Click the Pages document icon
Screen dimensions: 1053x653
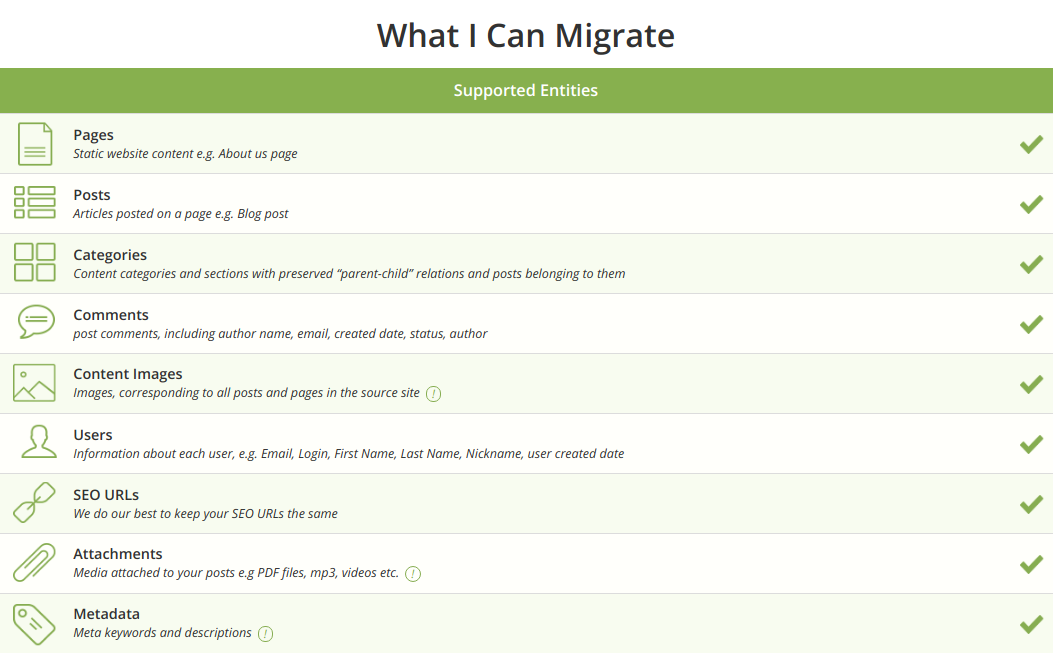35,144
